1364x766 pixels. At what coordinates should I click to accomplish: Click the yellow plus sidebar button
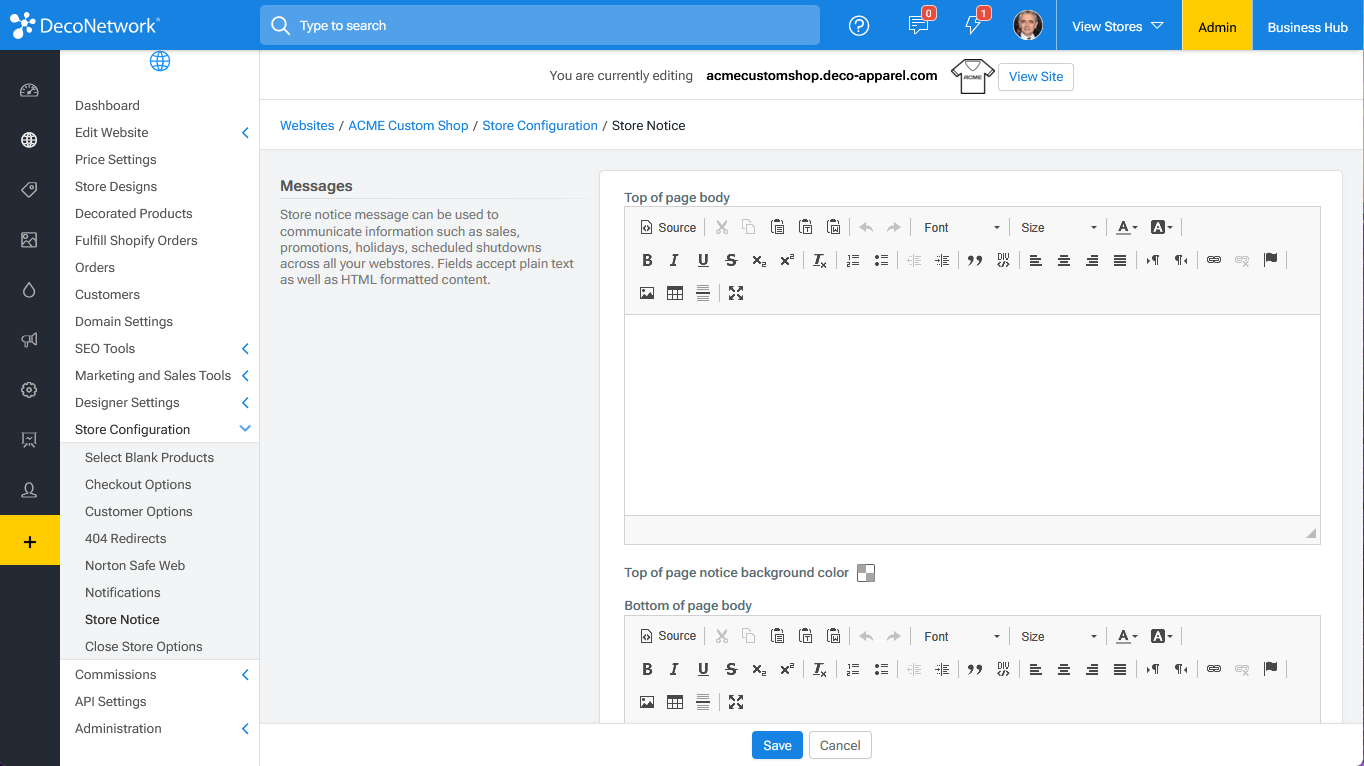(x=29, y=541)
